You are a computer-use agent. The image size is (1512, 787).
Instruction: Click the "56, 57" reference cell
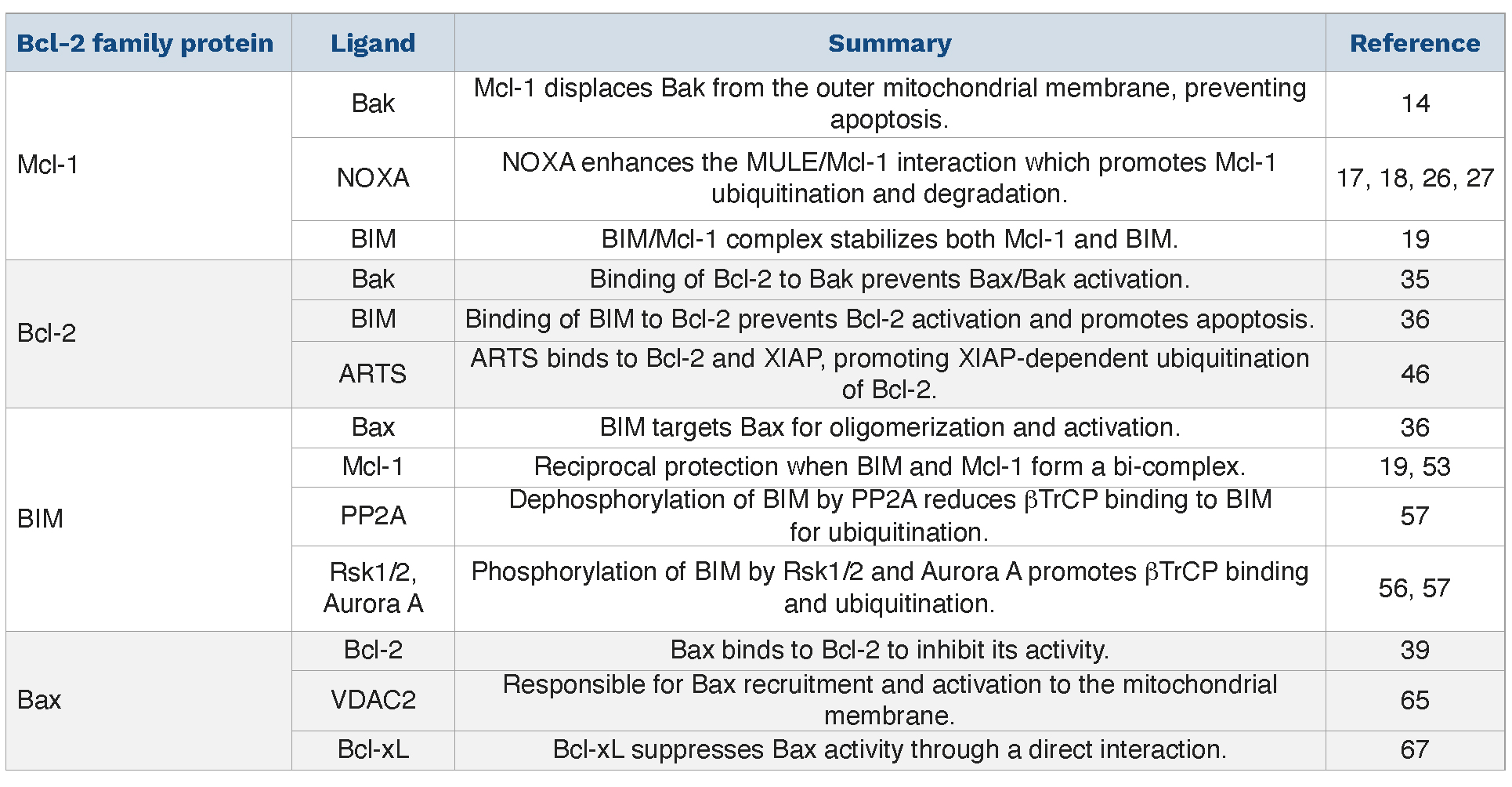[x=1414, y=588]
